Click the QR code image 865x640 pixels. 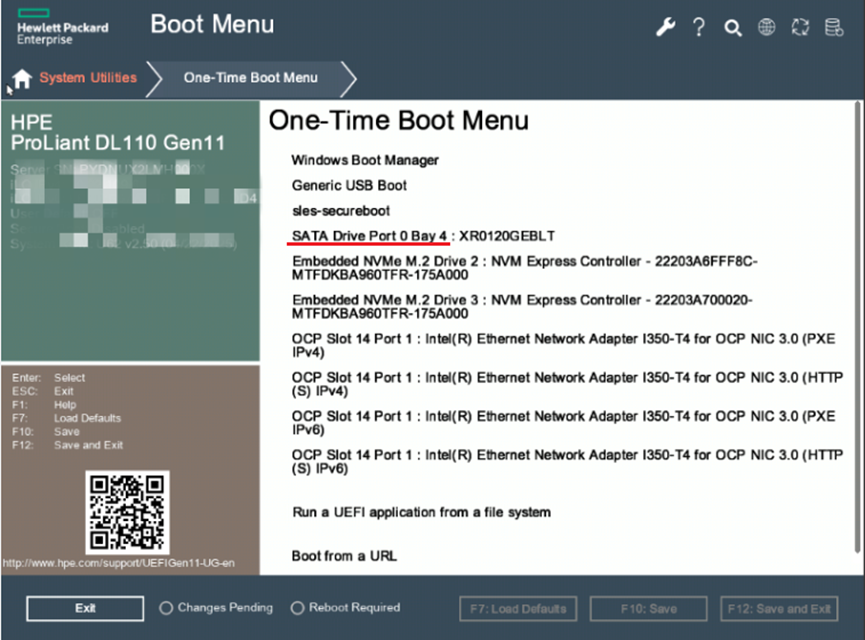[x=127, y=513]
